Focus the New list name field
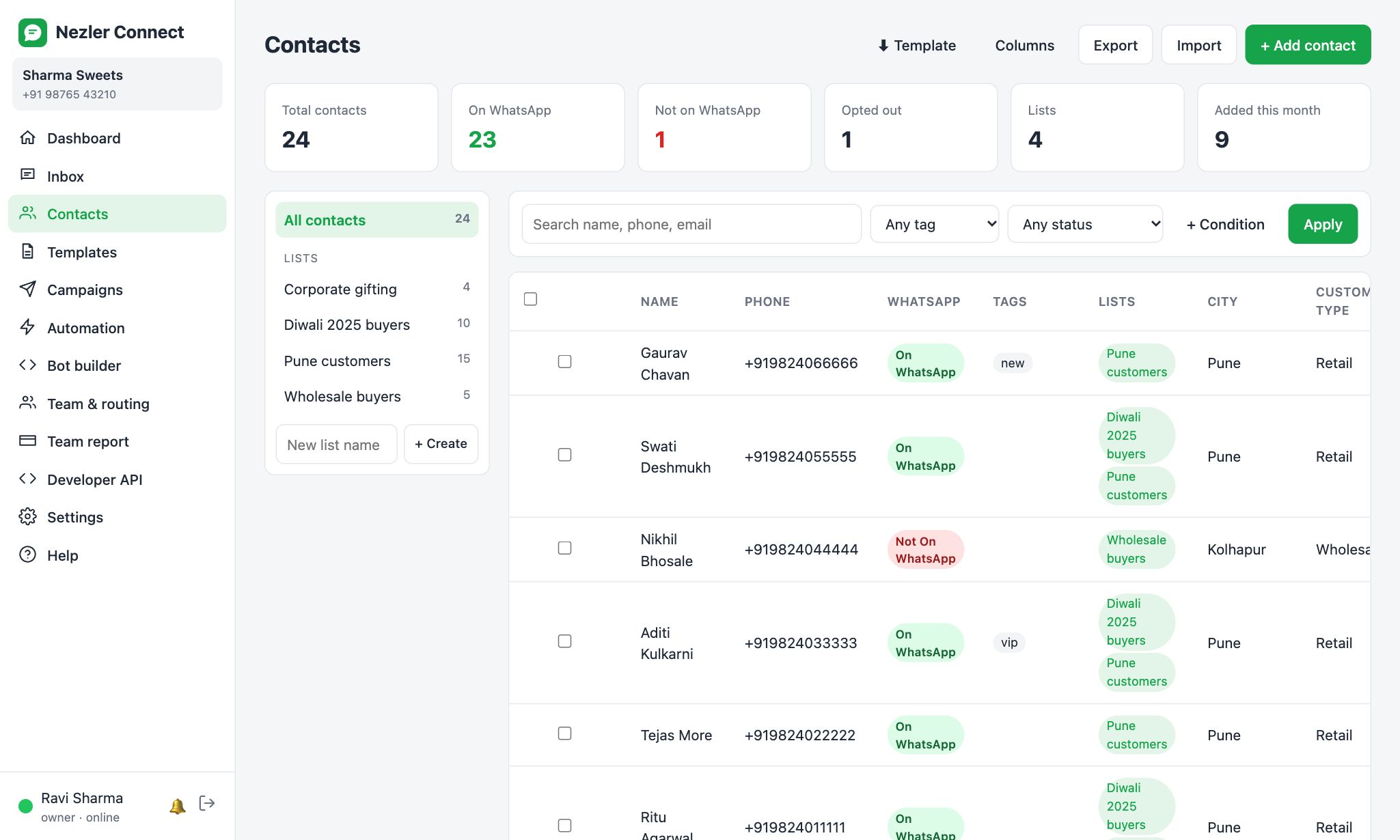 click(x=336, y=445)
